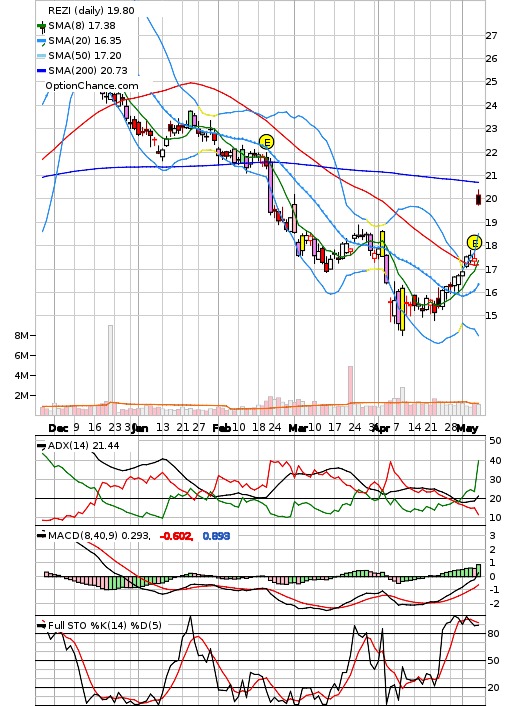Viewport: 526px width, 706px height.
Task: Click the ADX(14) black line legend icon
Action: (41, 446)
